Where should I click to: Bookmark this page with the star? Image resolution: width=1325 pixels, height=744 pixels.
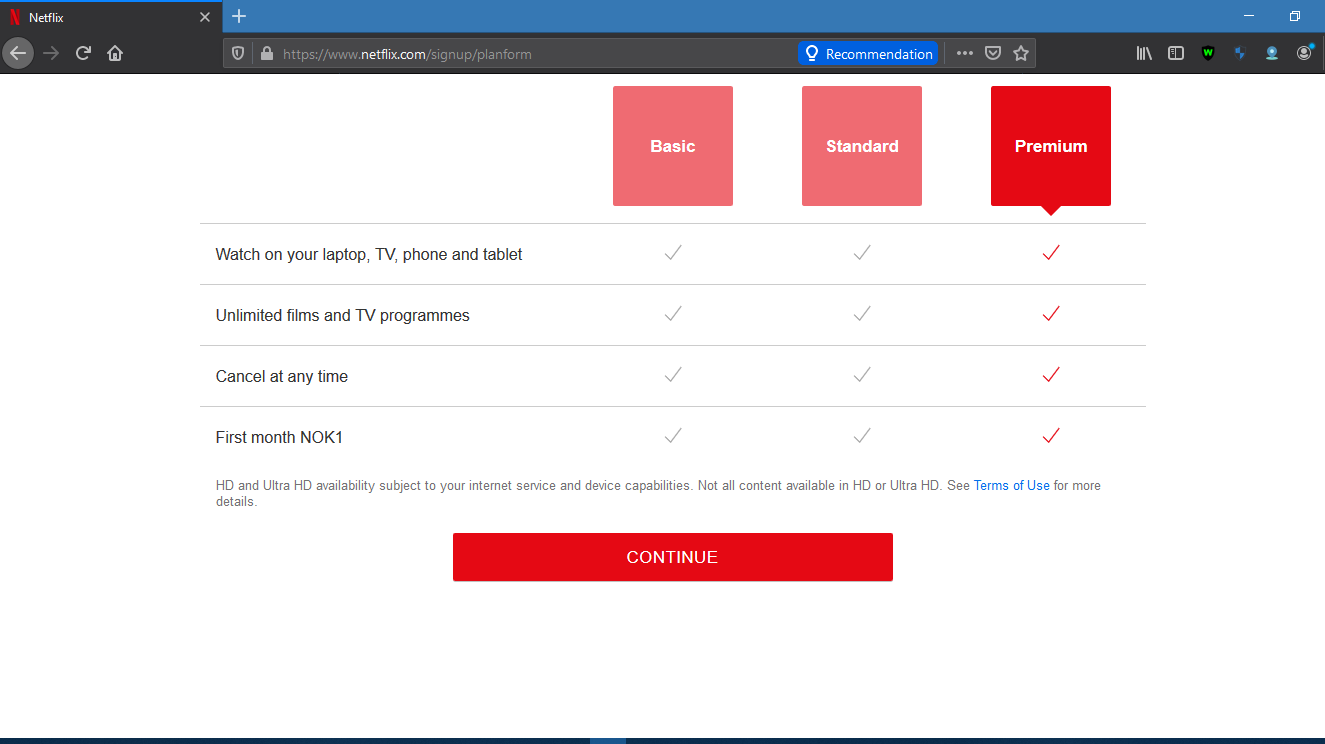coord(1020,52)
